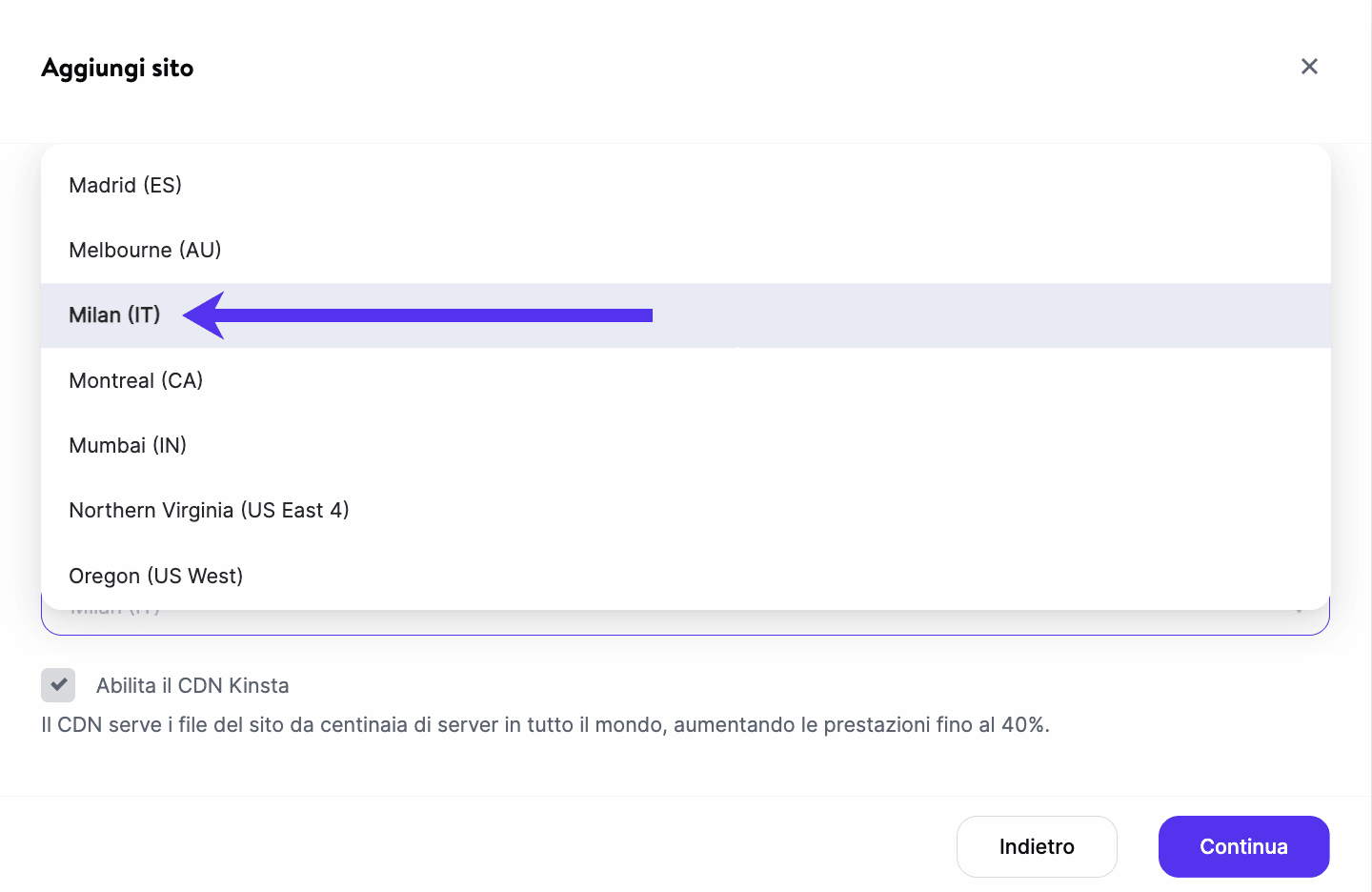Choose Northern Virginia (US East 4) option
Image resolution: width=1372 pixels, height=892 pixels.
209,510
